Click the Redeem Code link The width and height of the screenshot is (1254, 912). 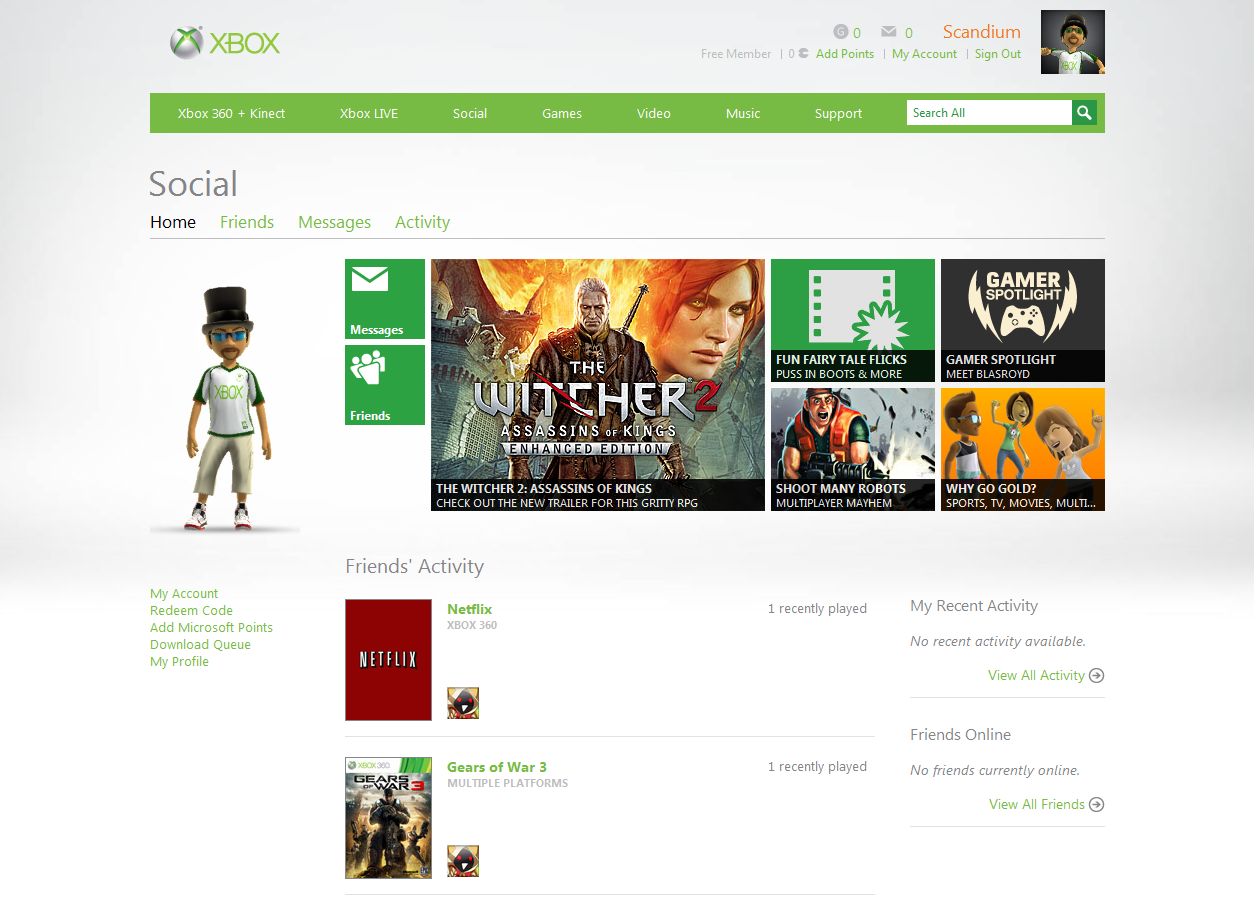click(191, 611)
